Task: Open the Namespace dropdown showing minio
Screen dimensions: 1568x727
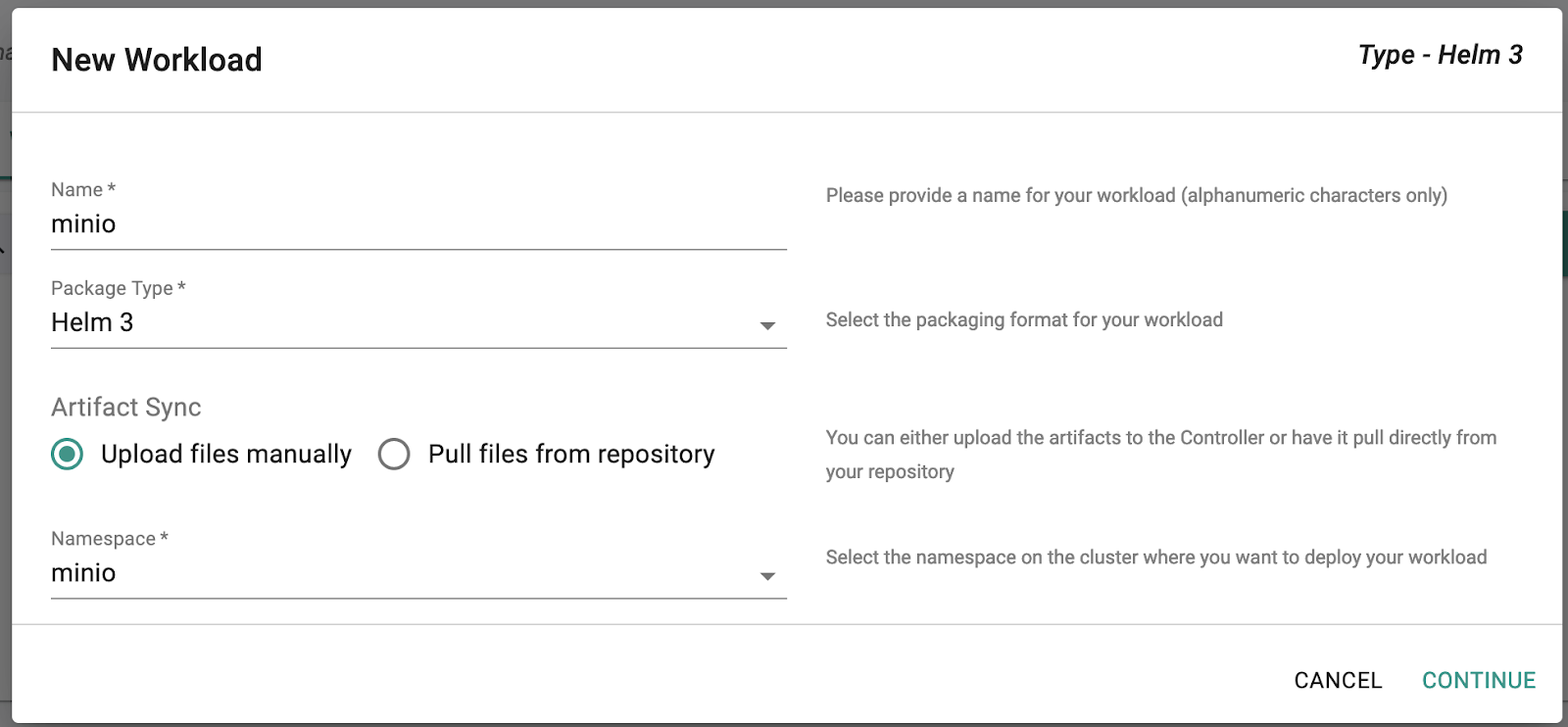Action: click(402, 573)
